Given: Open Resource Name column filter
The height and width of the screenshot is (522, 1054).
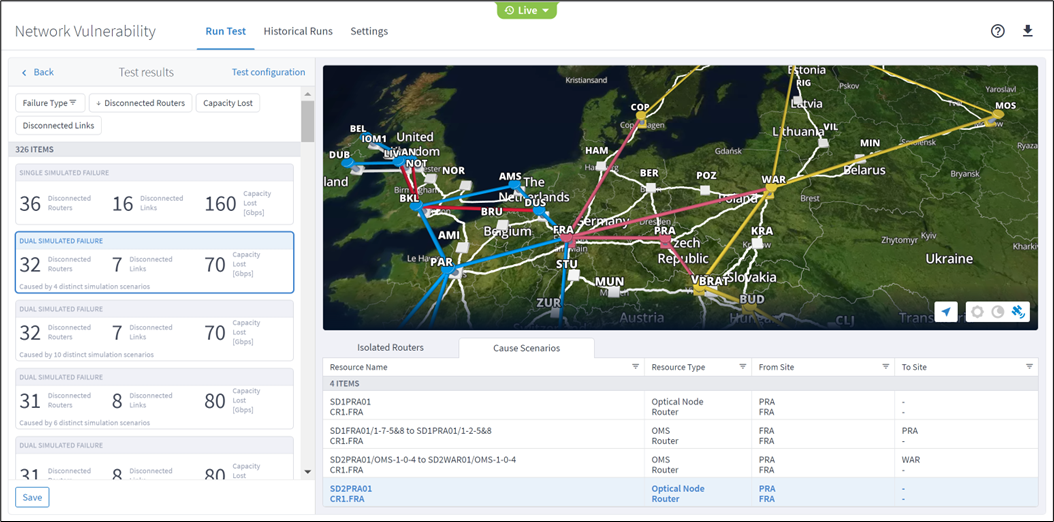Looking at the screenshot, I should (x=635, y=367).
